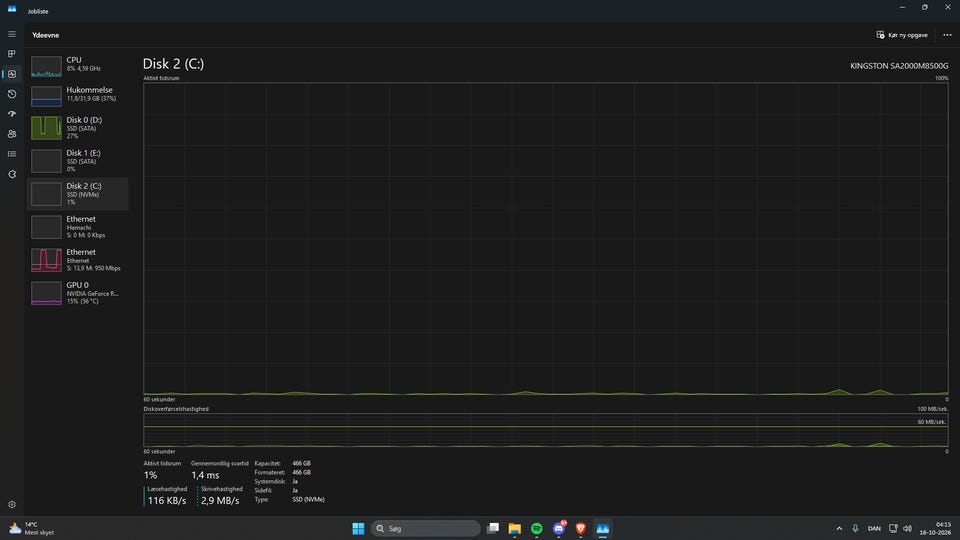Select the Ethernet 950 Mbps entry

pos(78,260)
